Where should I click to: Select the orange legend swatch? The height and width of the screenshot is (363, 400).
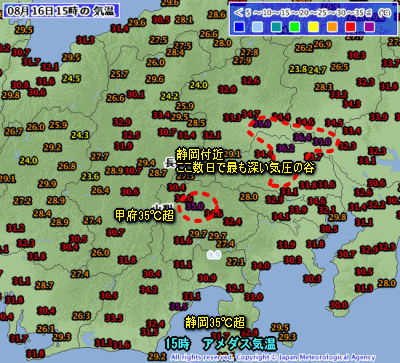[x=332, y=27]
